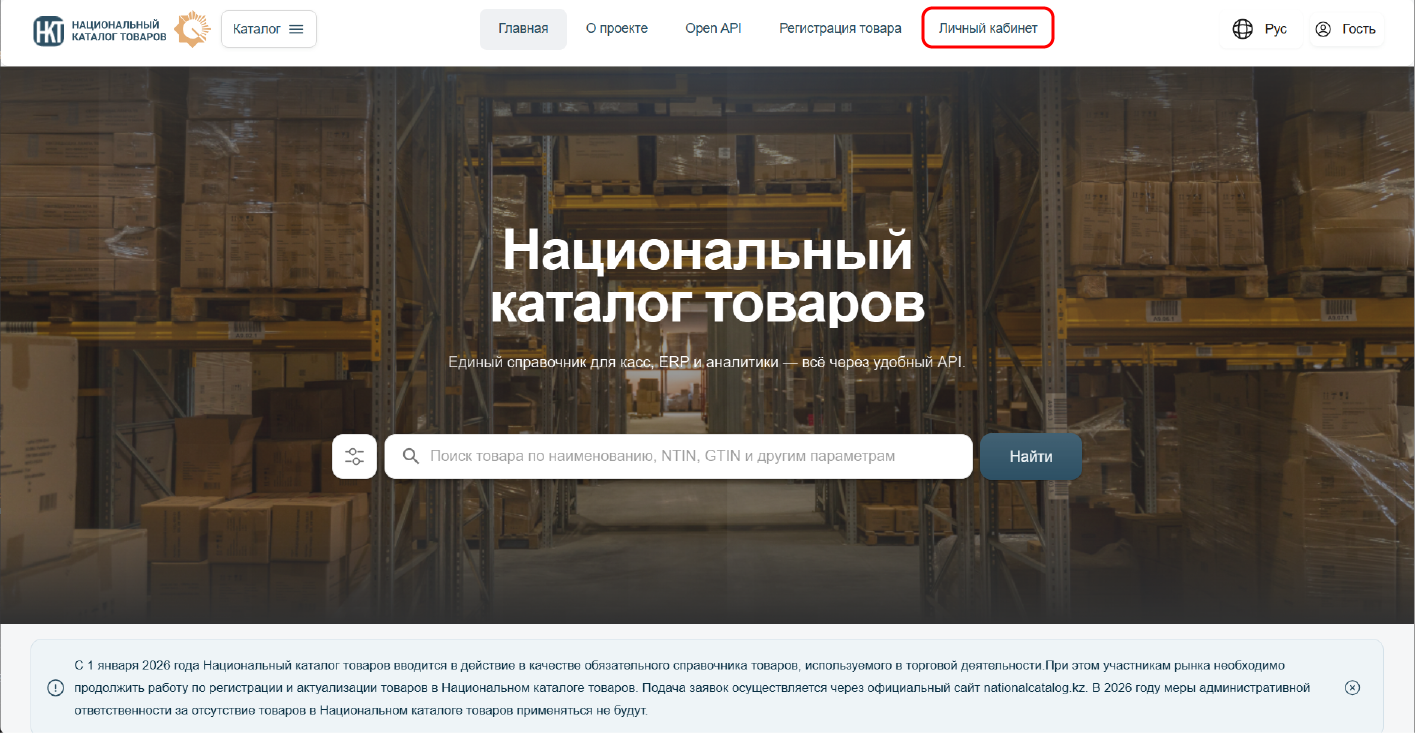Viewport: 1415px width, 733px height.
Task: Open the search filters slider icon
Action: pyautogui.click(x=354, y=456)
